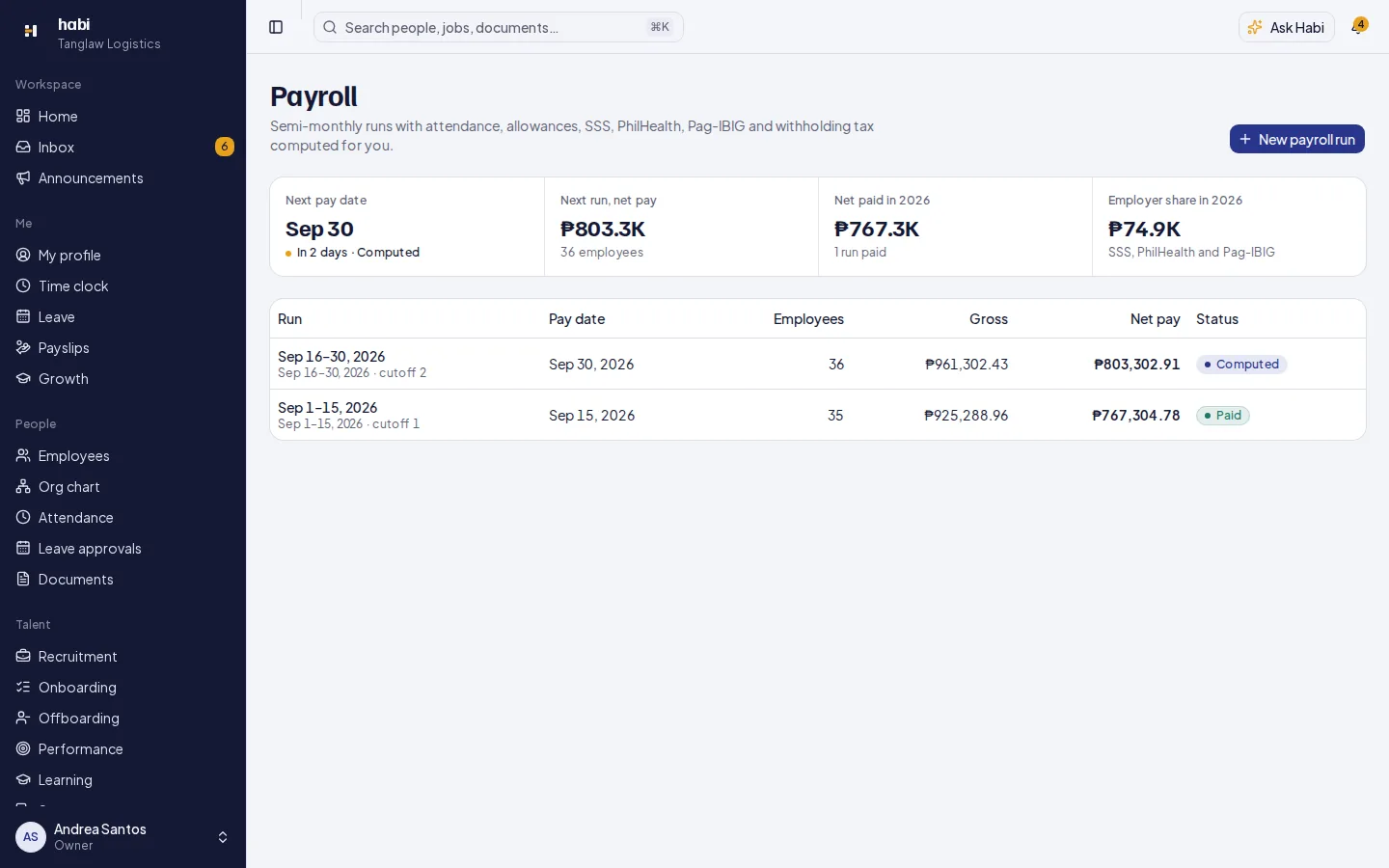Open Home in the sidebar

[123, 116]
